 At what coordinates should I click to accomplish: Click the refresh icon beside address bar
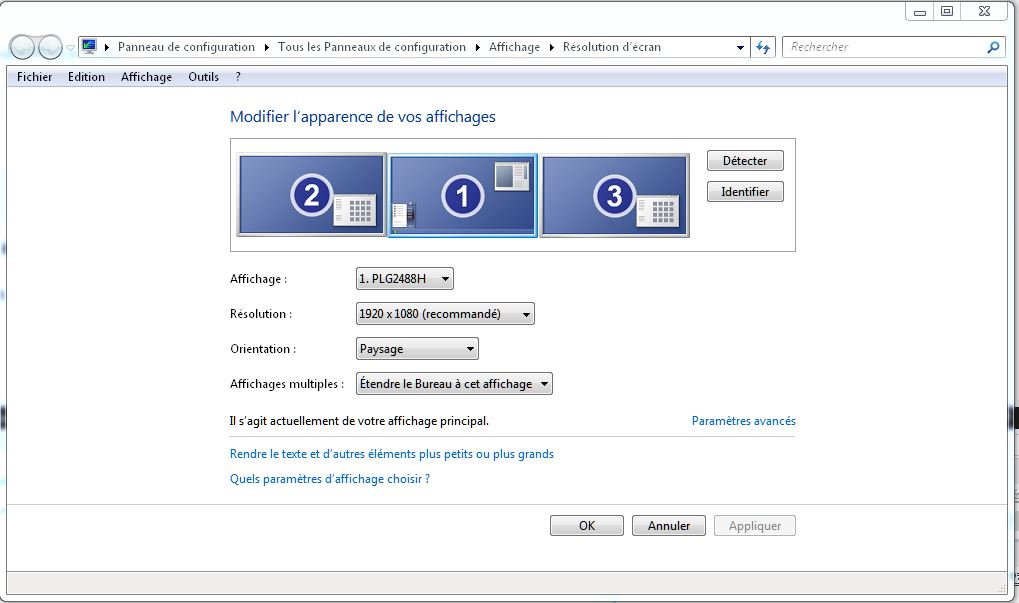coord(763,47)
